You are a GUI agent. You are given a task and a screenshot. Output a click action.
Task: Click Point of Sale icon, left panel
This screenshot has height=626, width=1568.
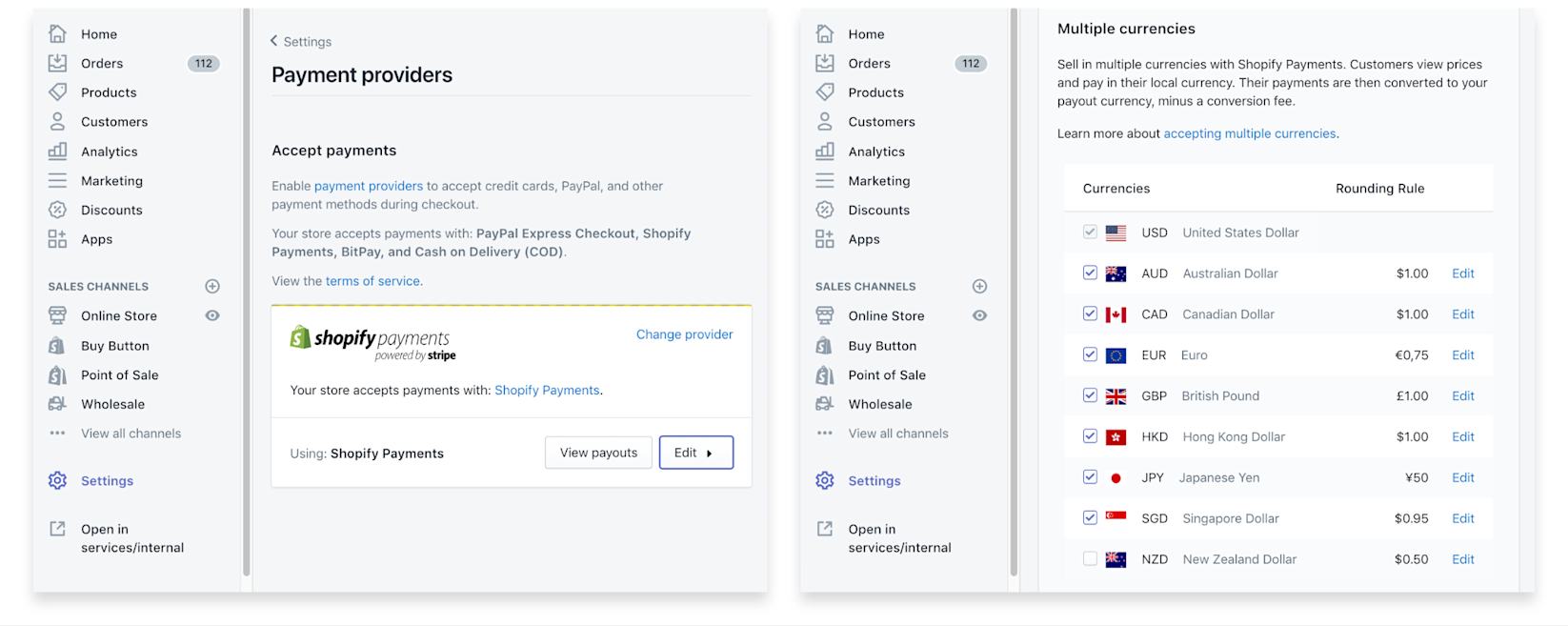[57, 375]
